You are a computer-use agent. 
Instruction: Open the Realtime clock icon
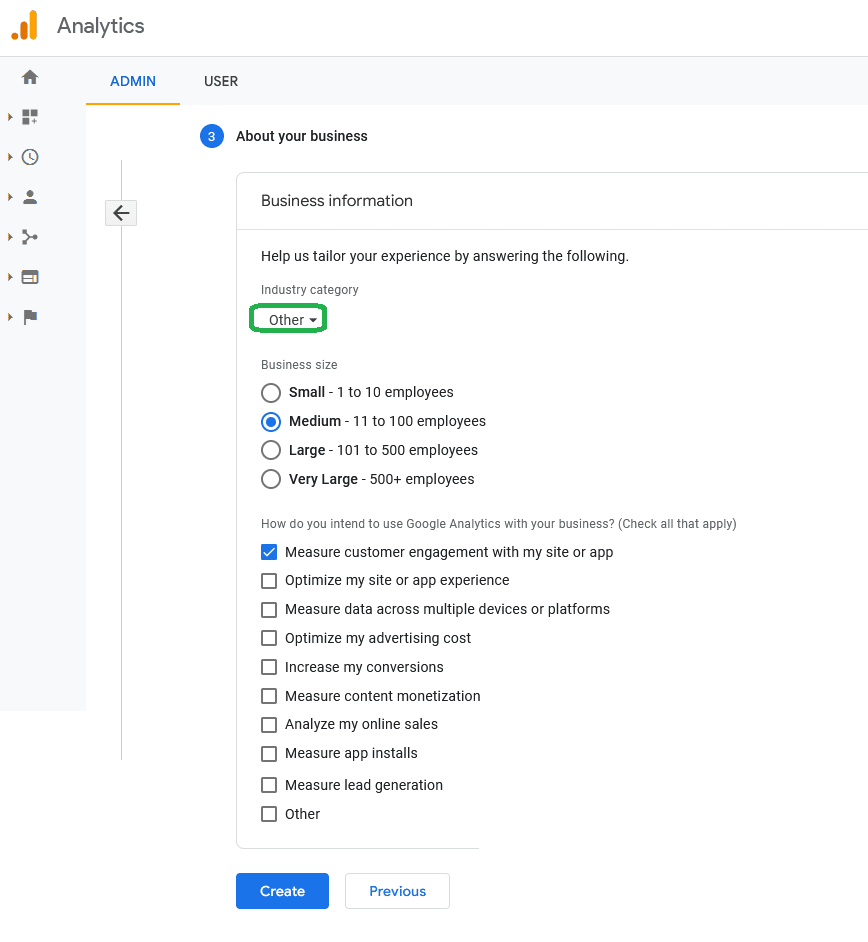click(30, 157)
